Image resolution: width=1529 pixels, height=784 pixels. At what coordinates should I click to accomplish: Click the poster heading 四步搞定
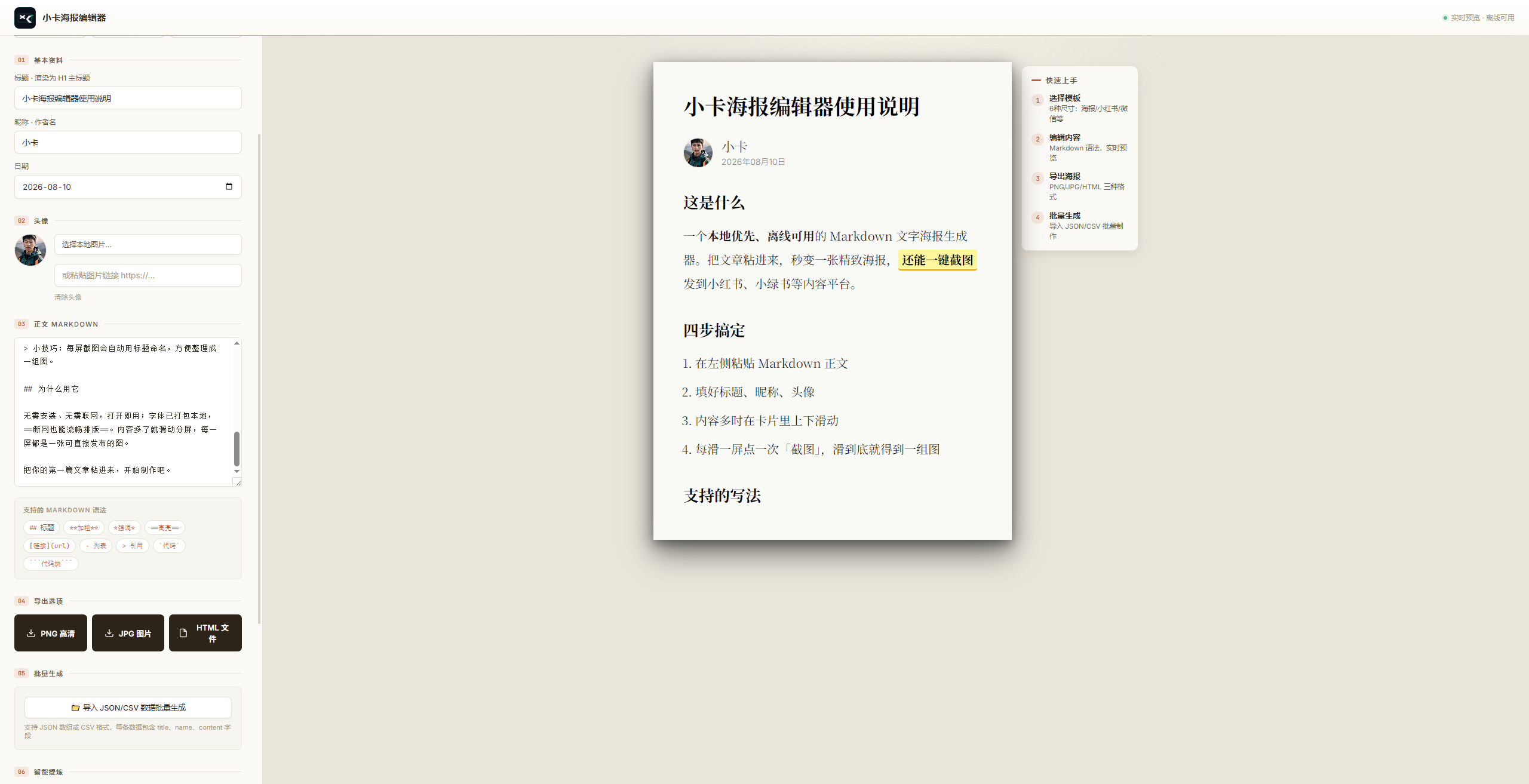[x=714, y=330]
